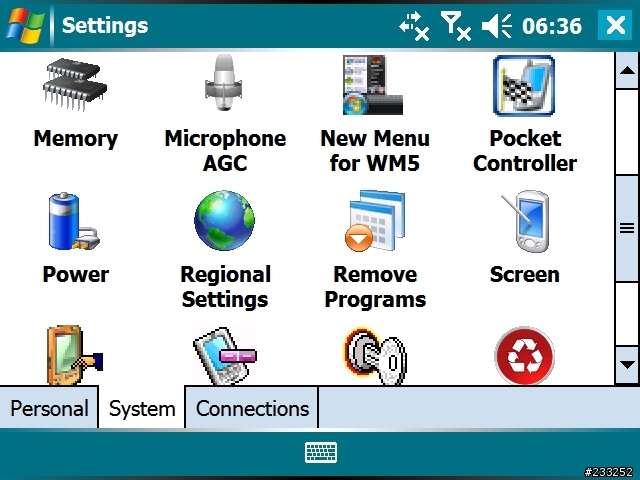
Task: Select the System tab
Action: [142, 408]
